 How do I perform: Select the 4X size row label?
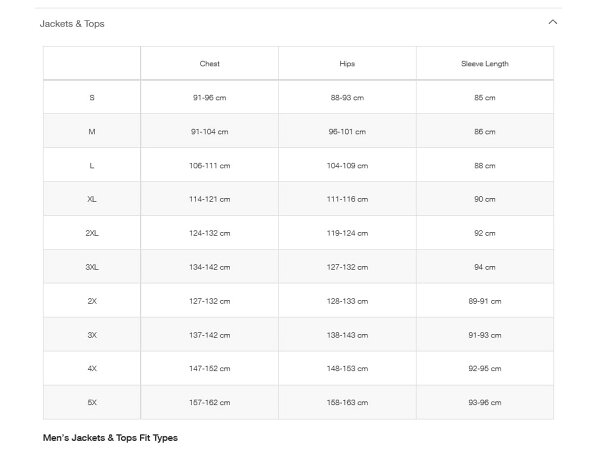(92, 369)
